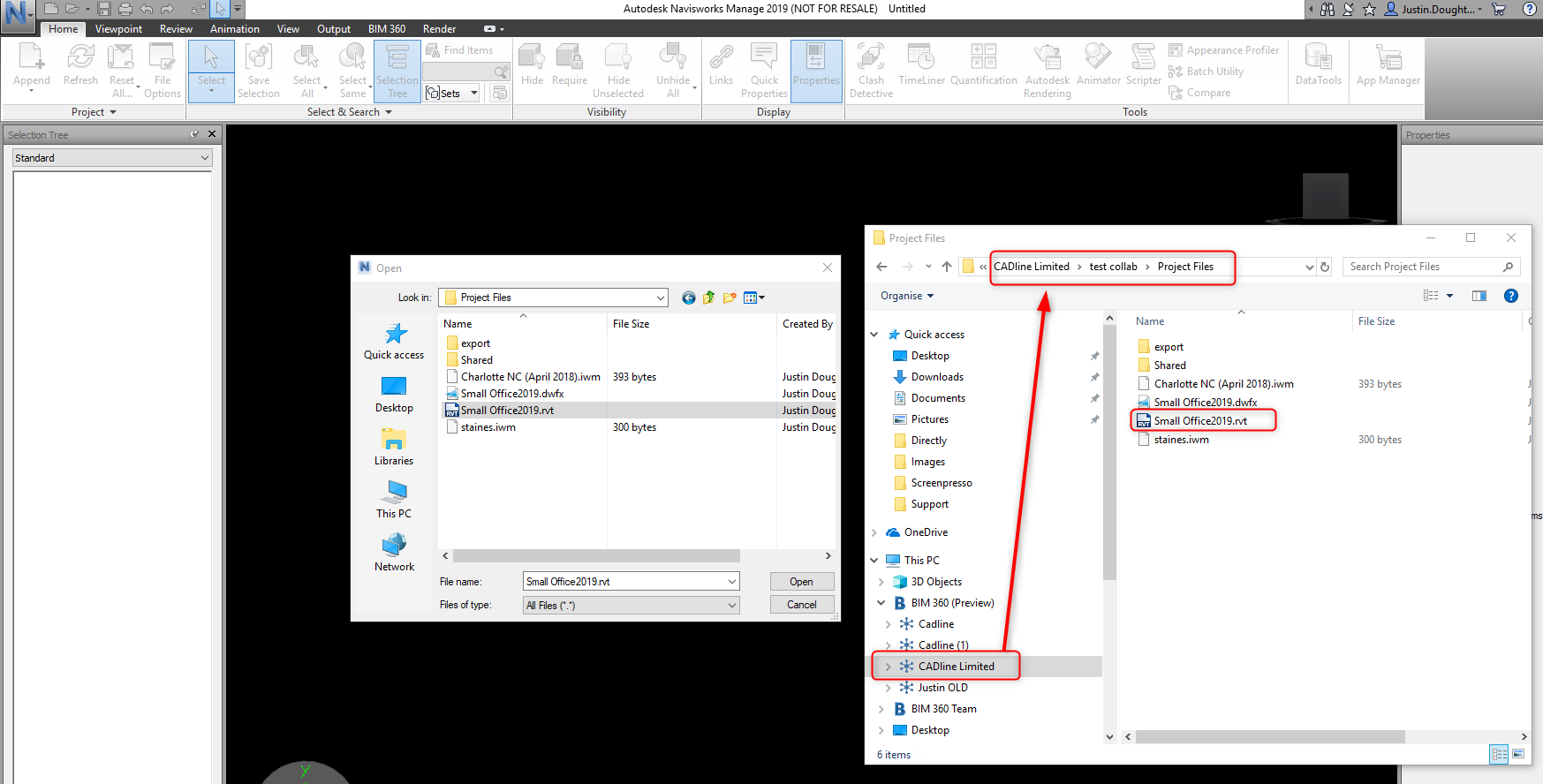Open the TimeLiner tool
The image size is (1543, 784).
pyautogui.click(x=921, y=64)
